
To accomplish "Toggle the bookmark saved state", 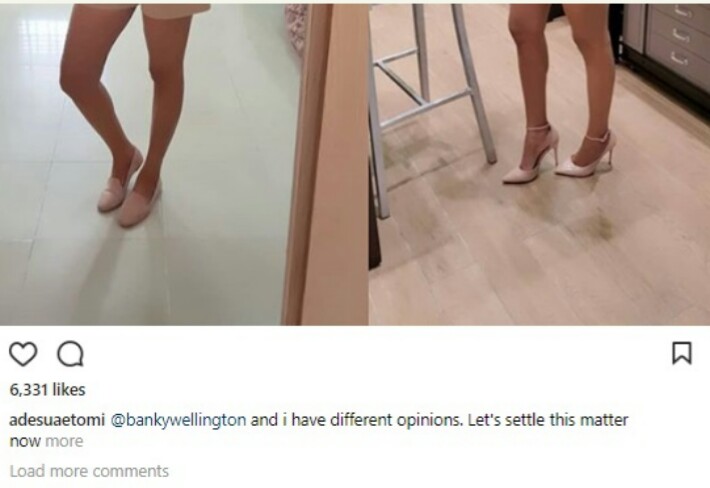I will point(681,353).
